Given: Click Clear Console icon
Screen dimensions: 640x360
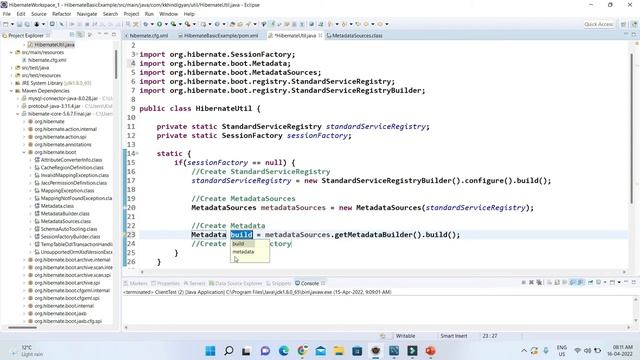Looking at the screenshot, I should pyautogui.click(x=549, y=282).
